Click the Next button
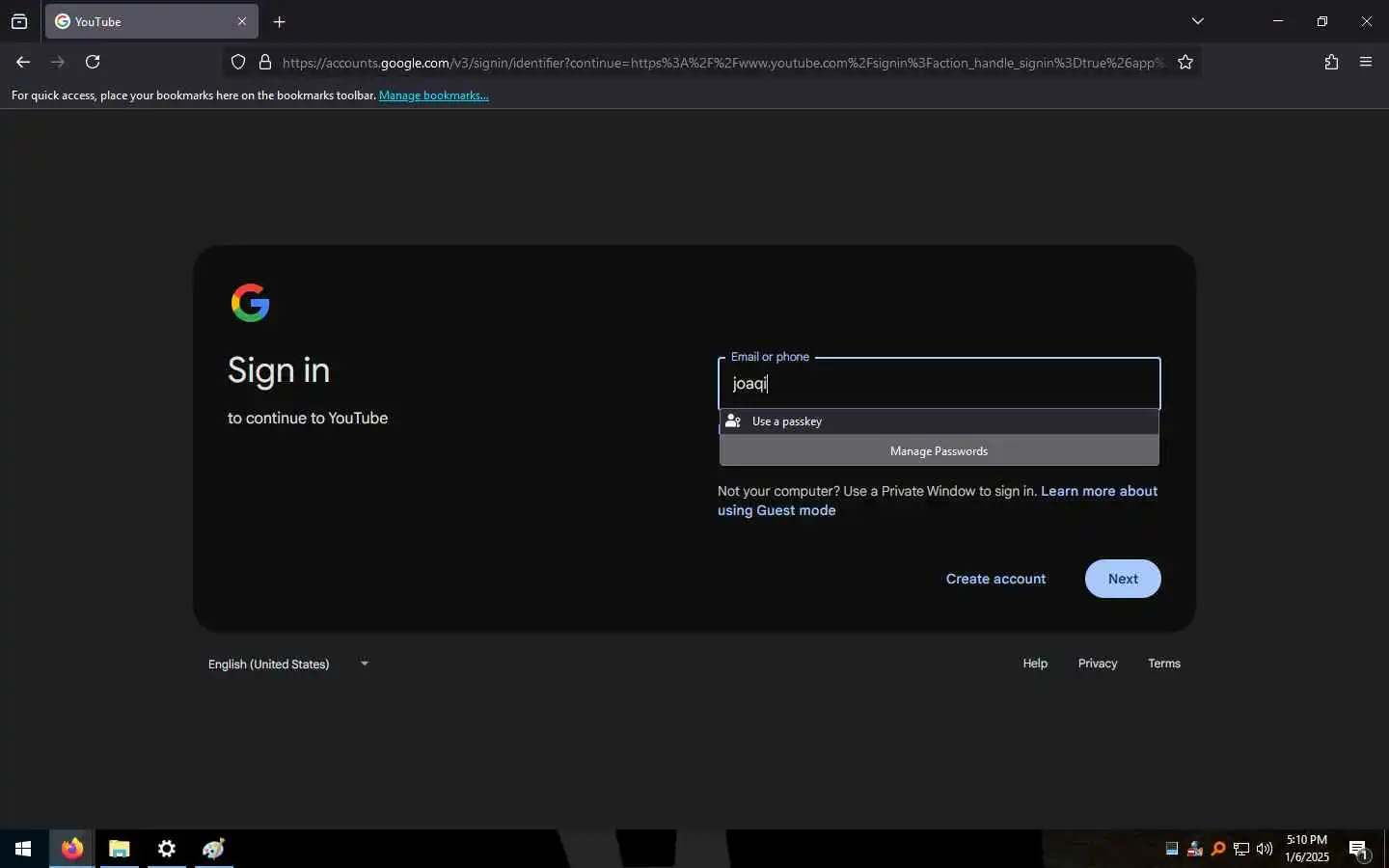The height and width of the screenshot is (868, 1389). [1123, 579]
